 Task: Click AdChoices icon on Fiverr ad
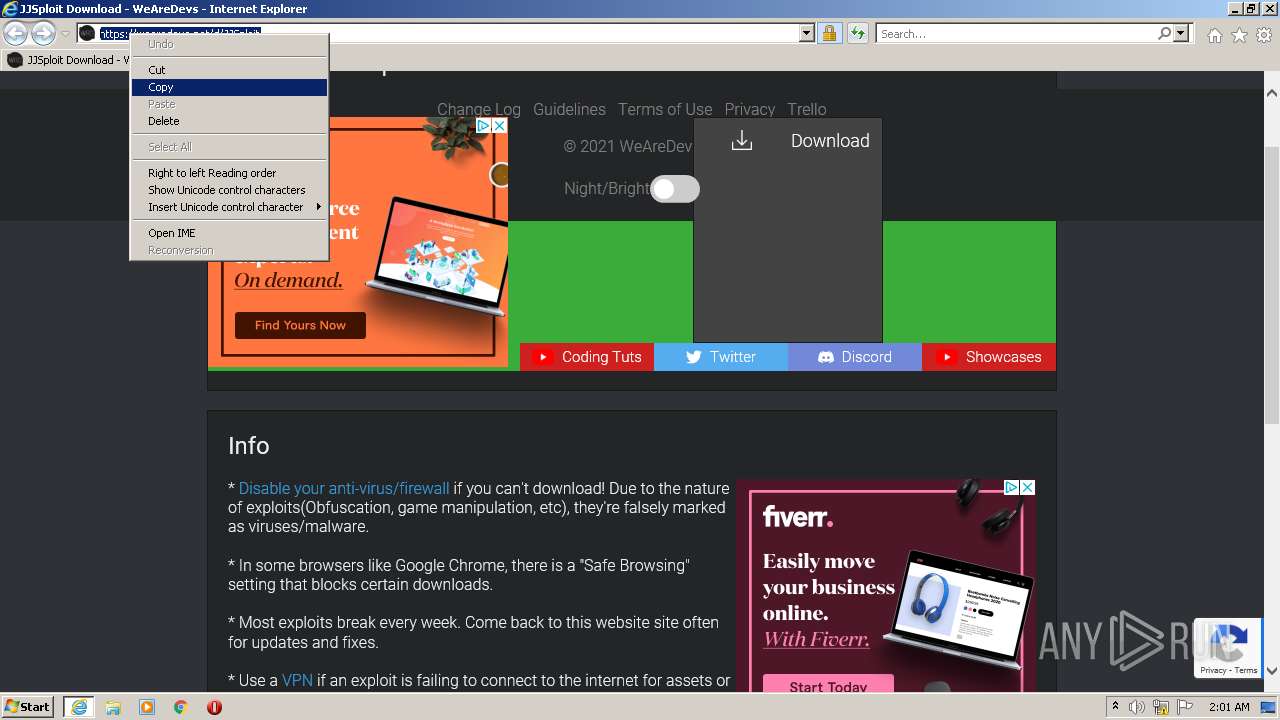(1011, 487)
